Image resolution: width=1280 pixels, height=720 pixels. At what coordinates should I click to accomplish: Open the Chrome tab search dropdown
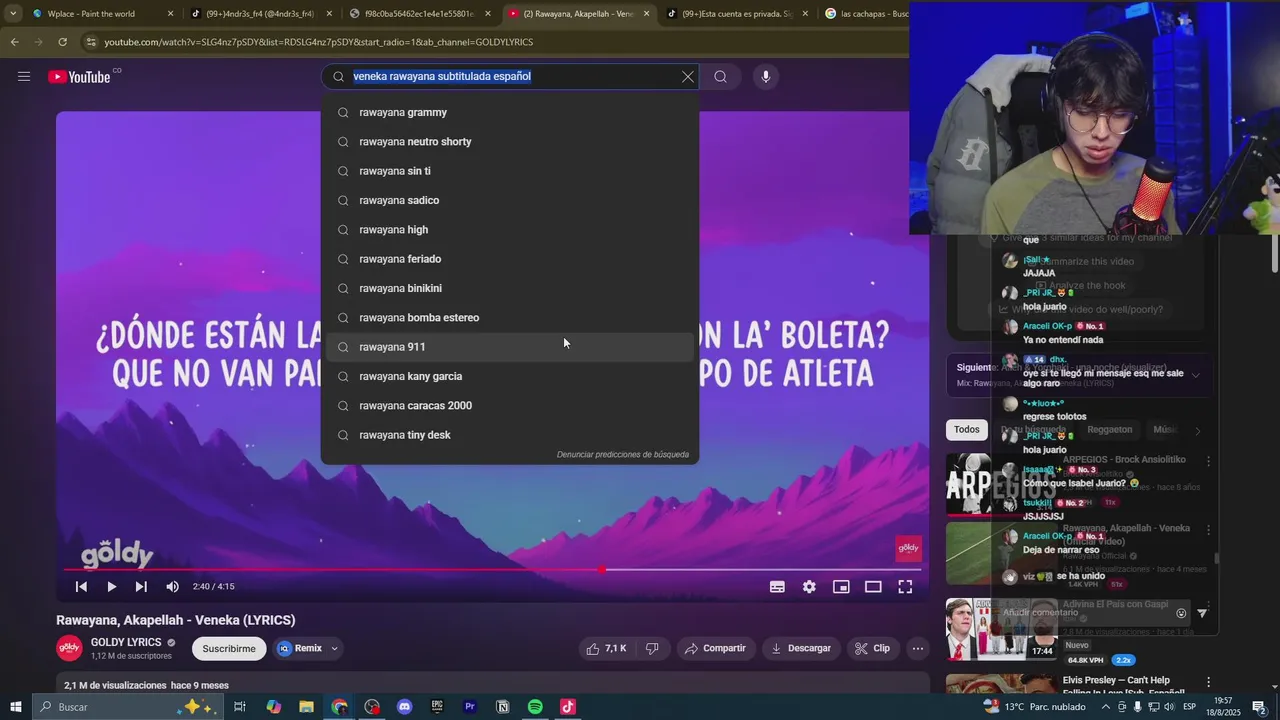(x=13, y=14)
